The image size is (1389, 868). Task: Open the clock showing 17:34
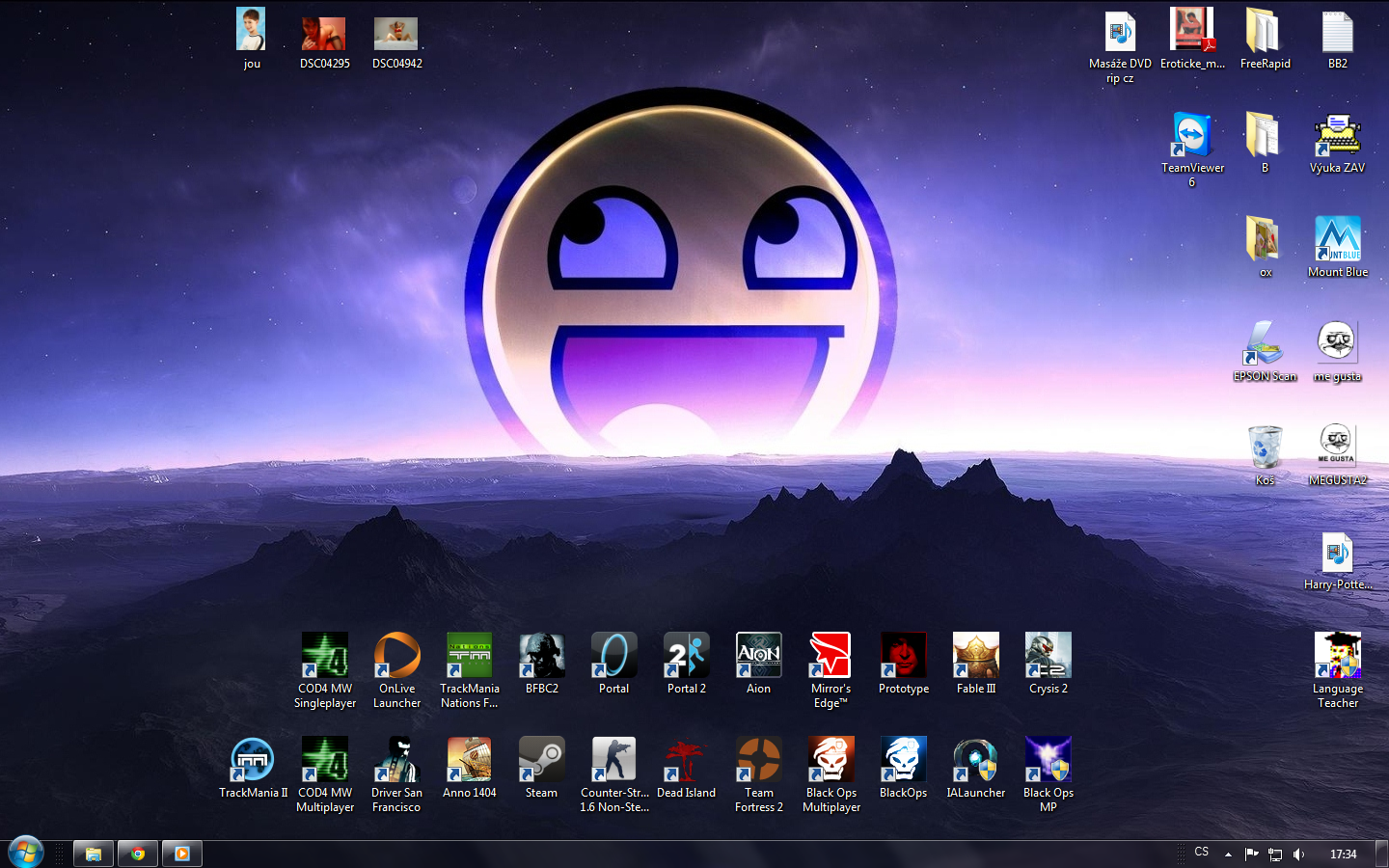click(1343, 854)
